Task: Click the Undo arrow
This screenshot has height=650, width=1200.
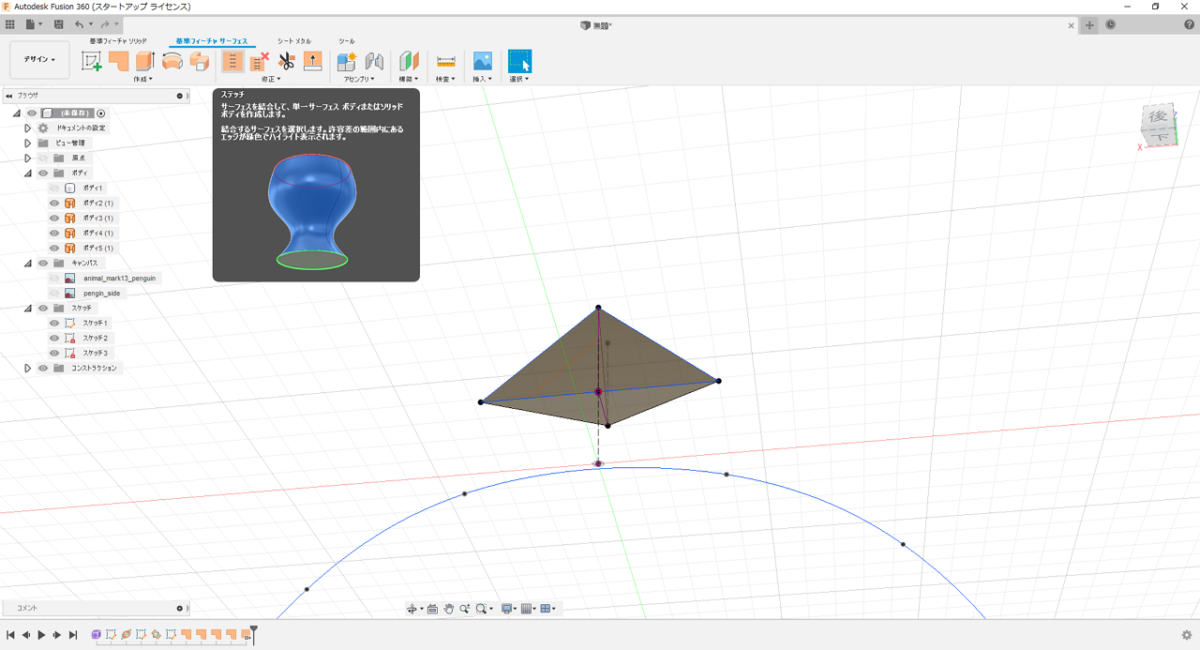Action: (81, 24)
